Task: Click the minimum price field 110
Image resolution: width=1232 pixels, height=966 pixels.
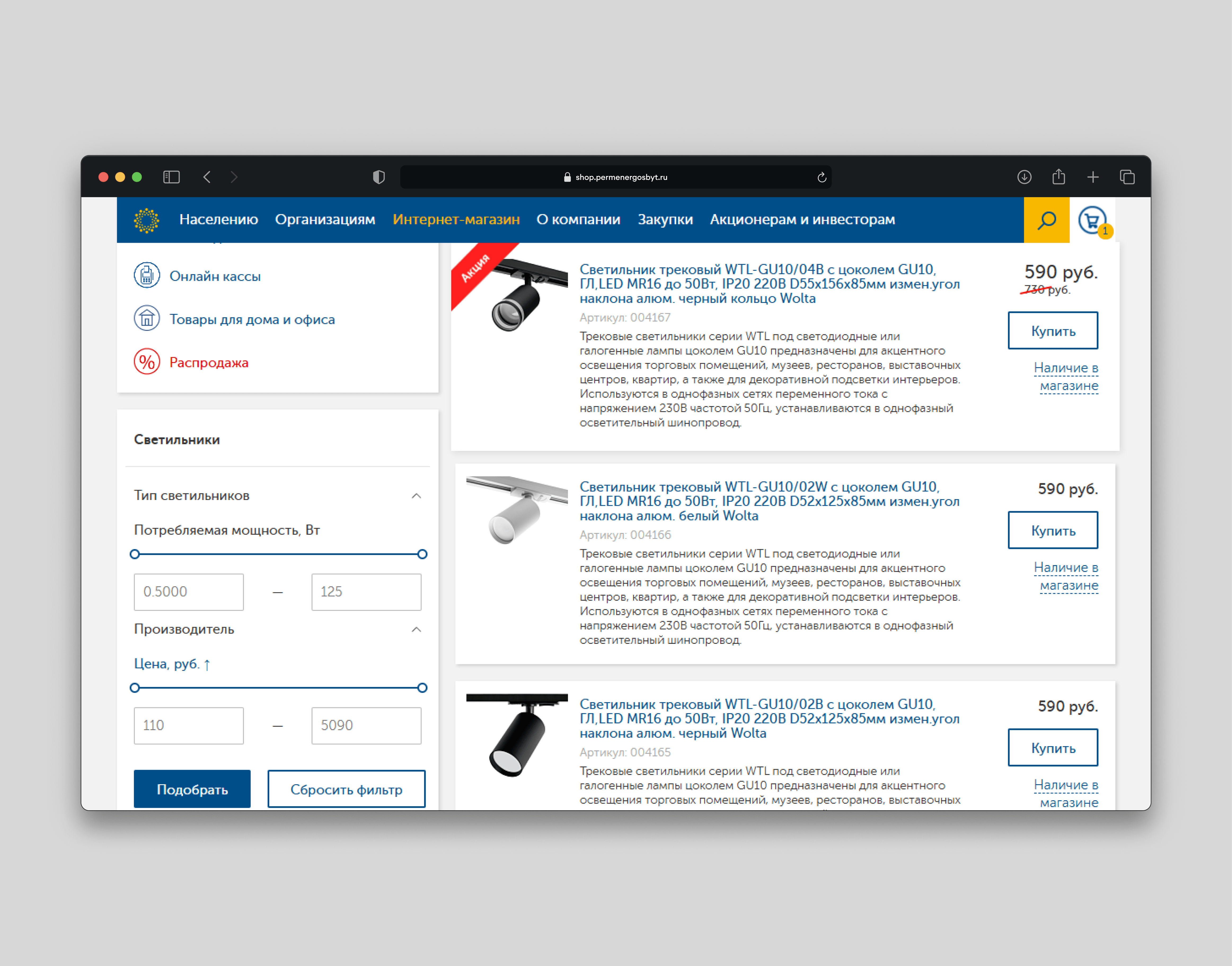Action: (188, 725)
